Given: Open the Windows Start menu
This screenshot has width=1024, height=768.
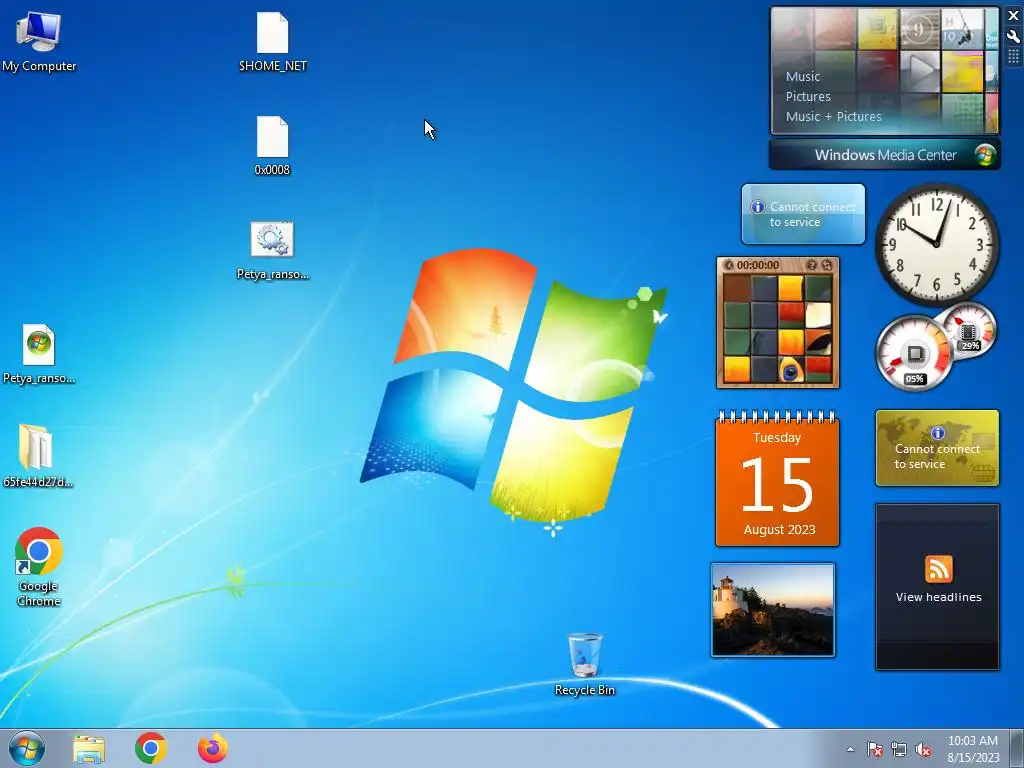Looking at the screenshot, I should point(27,748).
